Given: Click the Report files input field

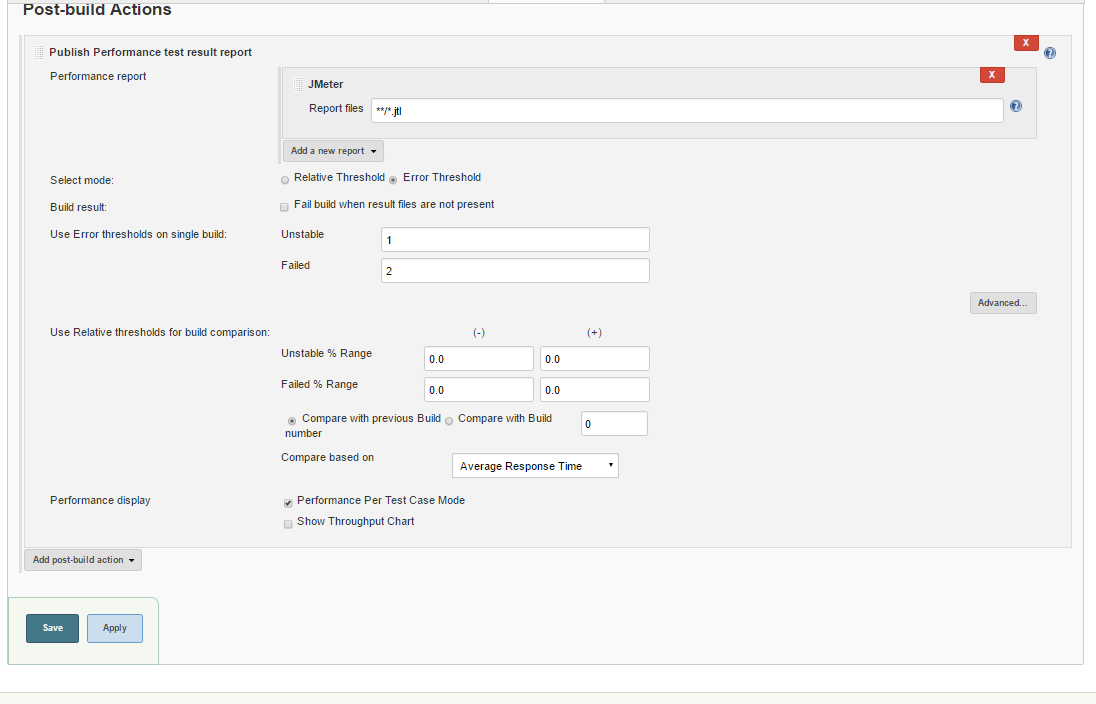Looking at the screenshot, I should [686, 110].
